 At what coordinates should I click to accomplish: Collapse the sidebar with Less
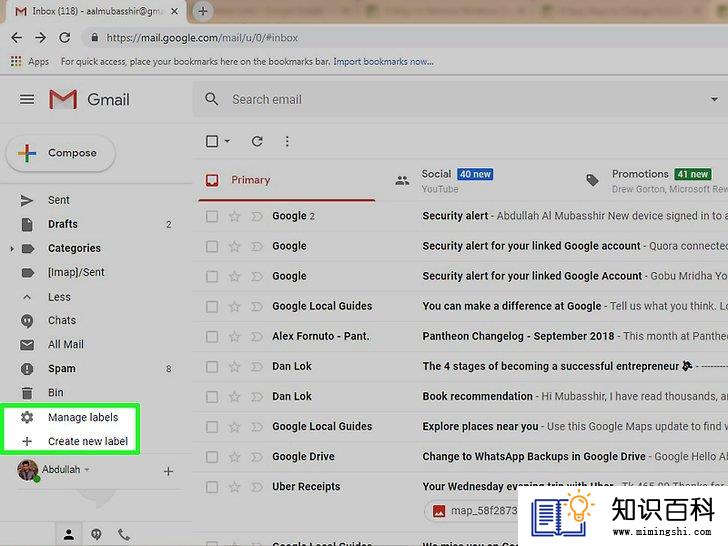coord(59,297)
